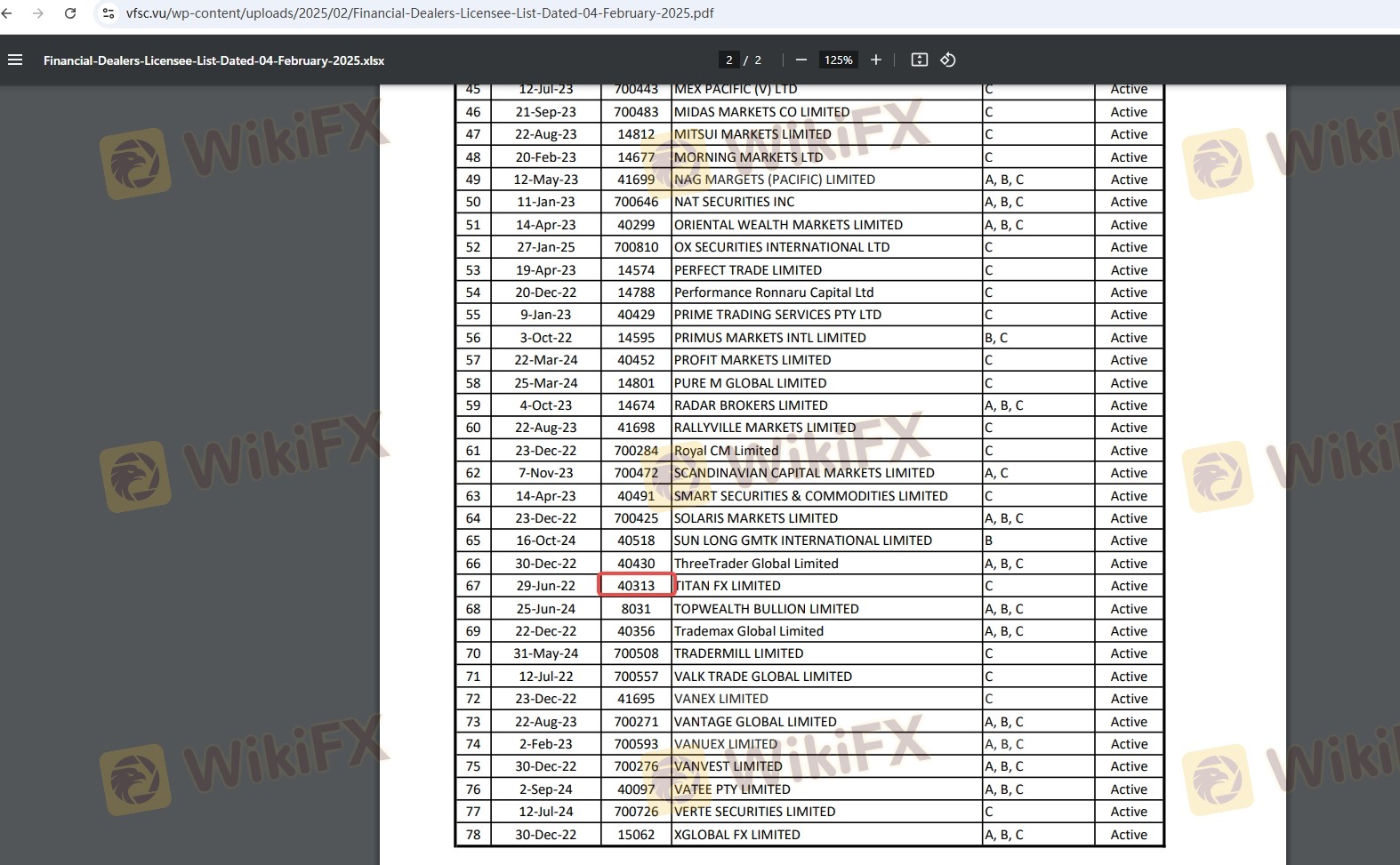
Task: Click class 'B, C' for PRIMUS MARKETS
Action: click(x=996, y=338)
